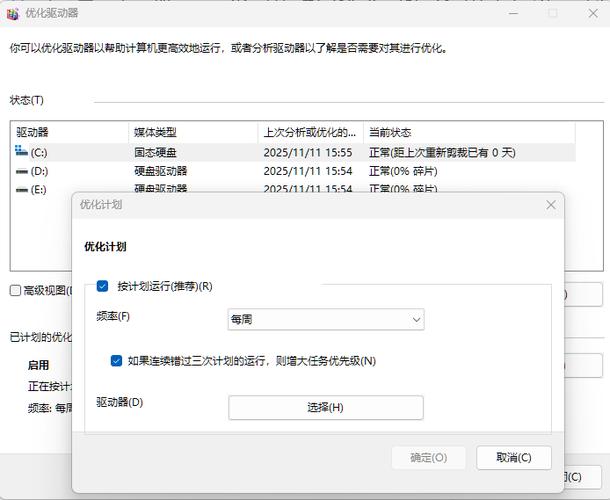Click D: drive's 硬盘驱动器 cell

pos(160,171)
